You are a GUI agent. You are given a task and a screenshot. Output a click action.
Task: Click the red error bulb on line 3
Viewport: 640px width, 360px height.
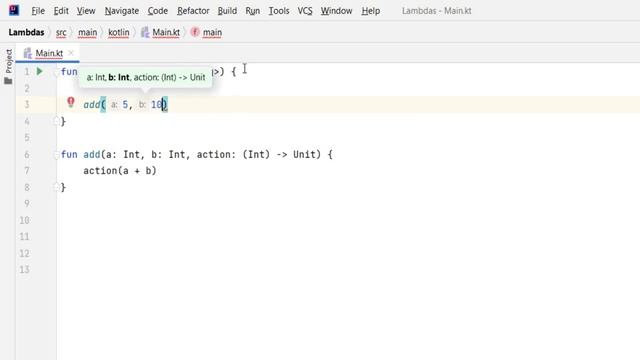pos(71,102)
